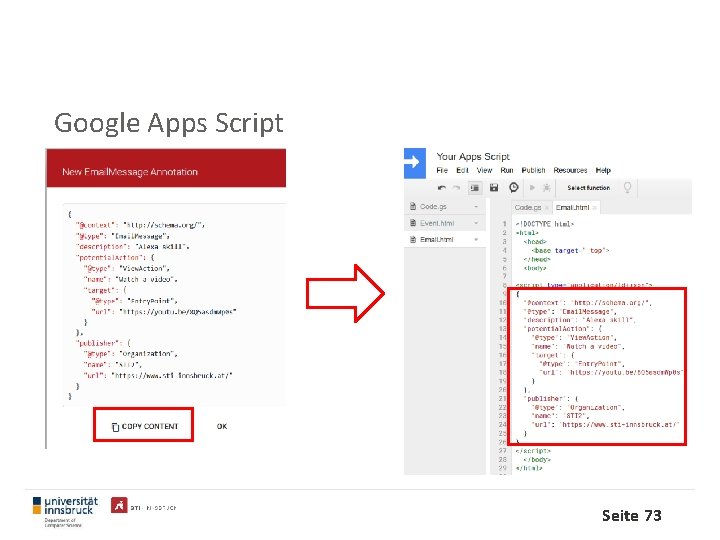Image resolution: width=720 pixels, height=540 pixels.
Task: Click the <base target="_top"> code line
Action: click(x=570, y=251)
